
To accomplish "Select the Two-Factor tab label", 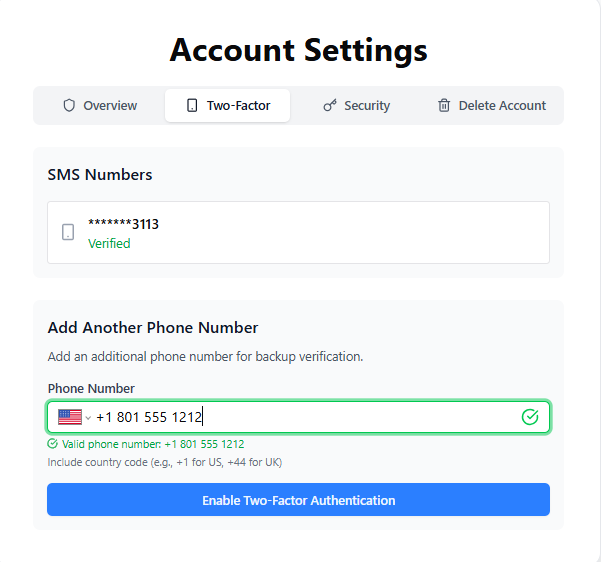I will tap(236, 105).
